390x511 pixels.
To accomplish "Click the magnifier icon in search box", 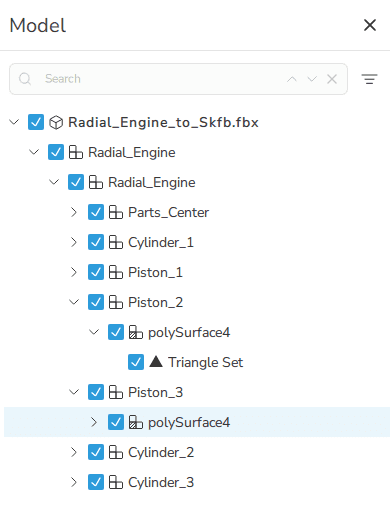I will point(25,79).
